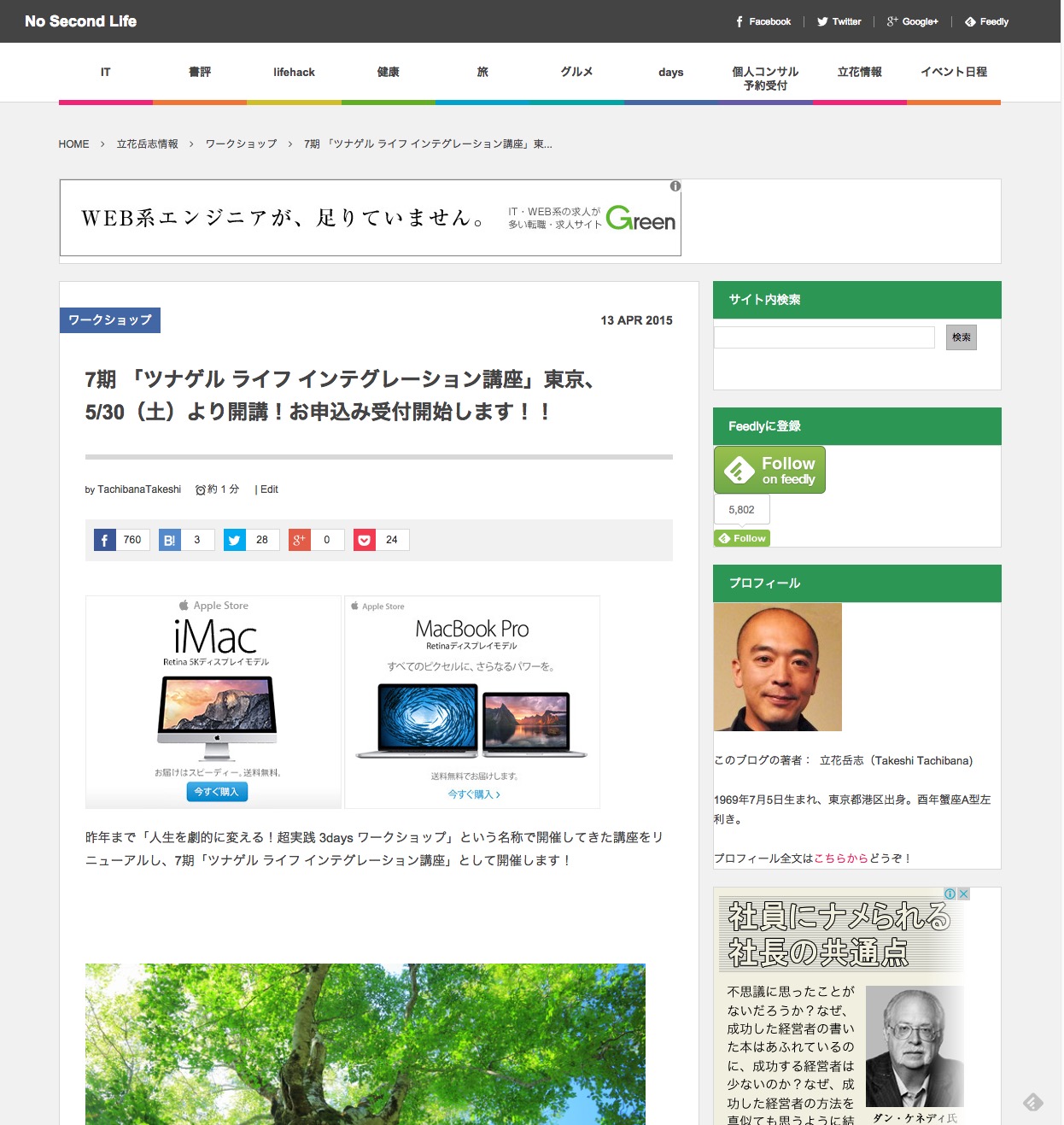1064x1125 pixels.
Task: Click the Google+ share icon
Action: [x=300, y=540]
